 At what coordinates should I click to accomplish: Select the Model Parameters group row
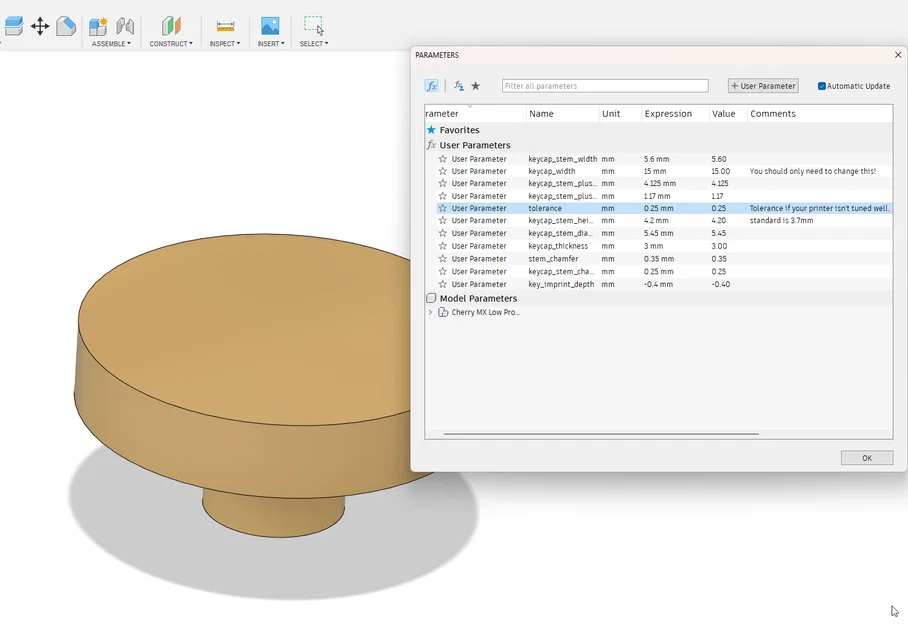658,298
